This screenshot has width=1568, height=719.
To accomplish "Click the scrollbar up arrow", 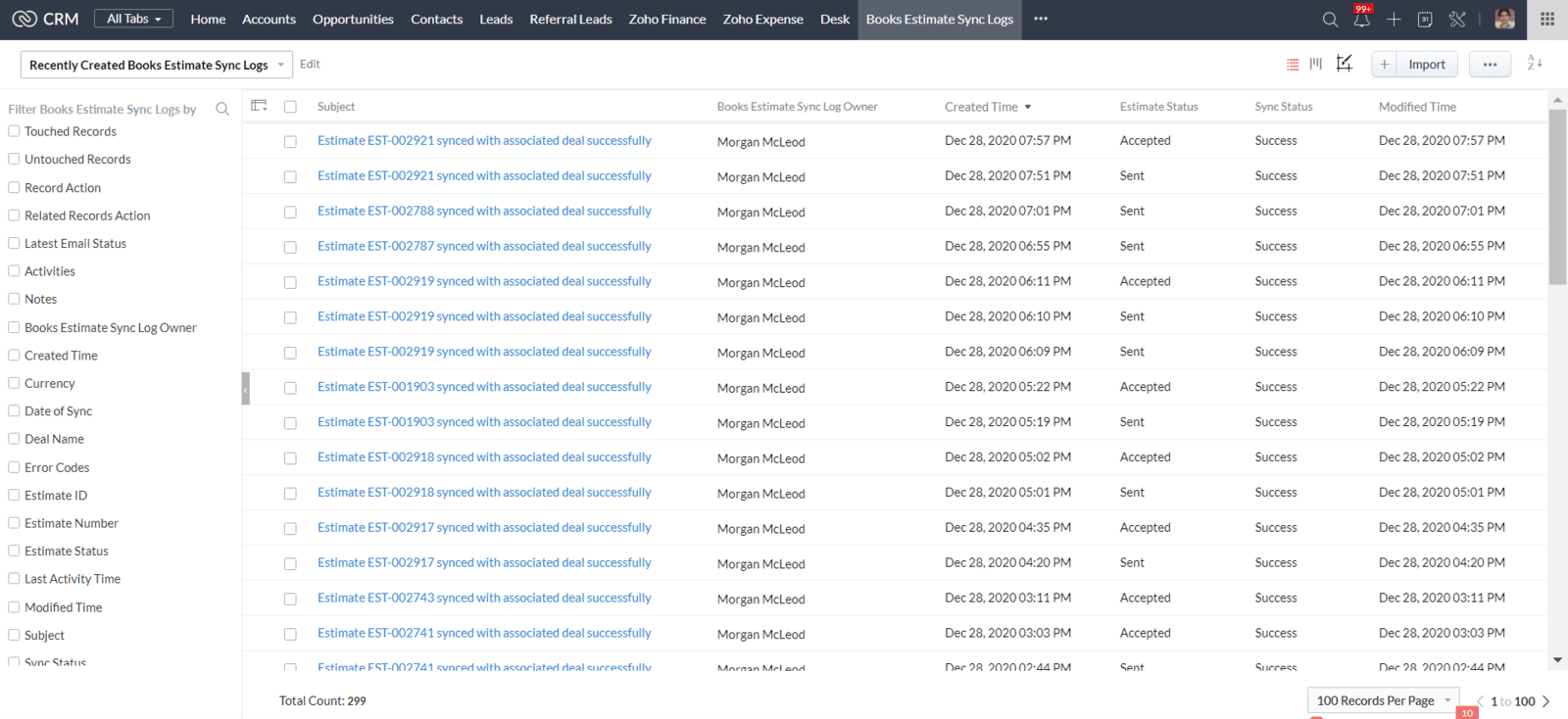I will (1557, 100).
